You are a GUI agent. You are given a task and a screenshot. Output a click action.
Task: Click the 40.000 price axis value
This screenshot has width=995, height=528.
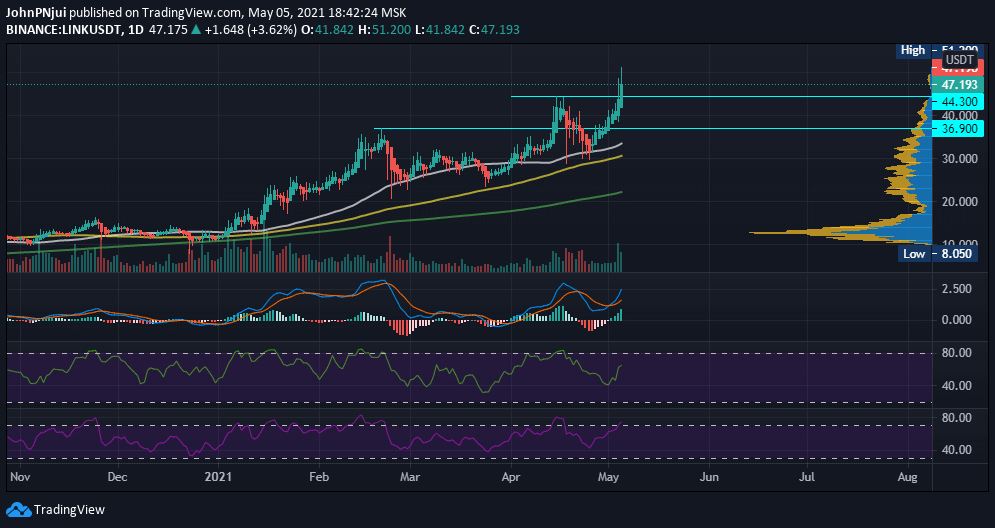tap(959, 116)
